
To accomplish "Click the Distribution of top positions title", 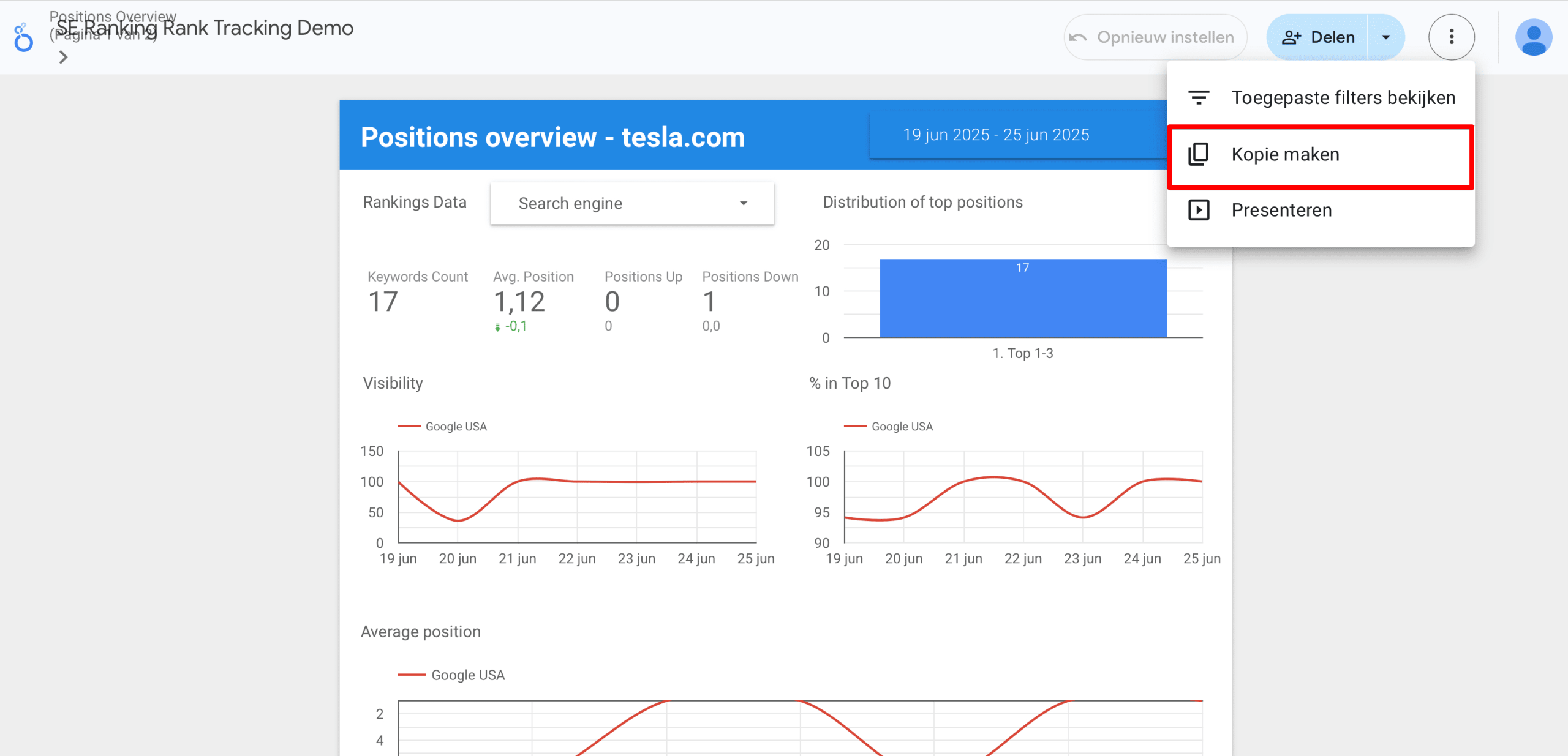I will (x=922, y=202).
